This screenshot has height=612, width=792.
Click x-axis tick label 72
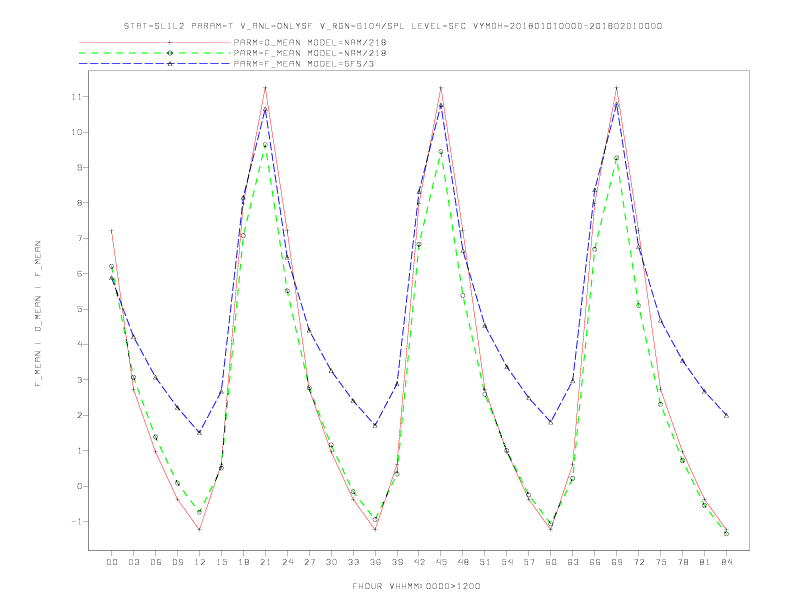click(x=638, y=562)
